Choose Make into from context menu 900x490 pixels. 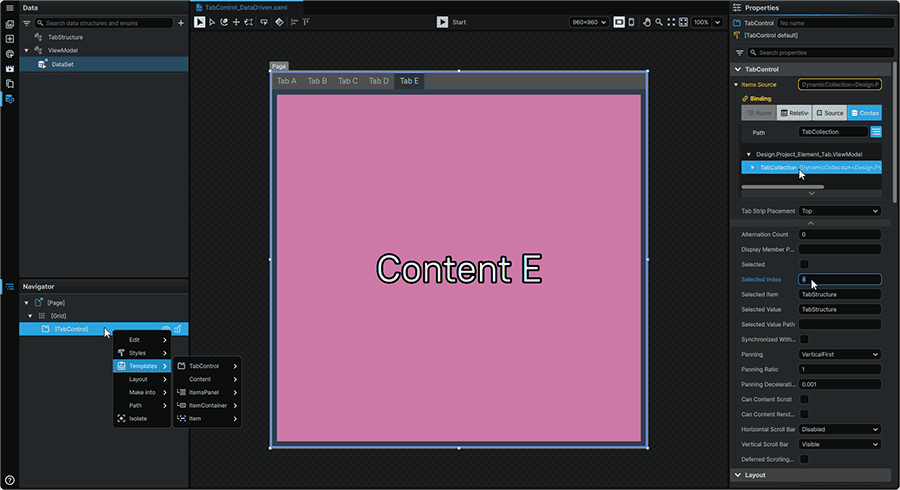[x=142, y=392]
